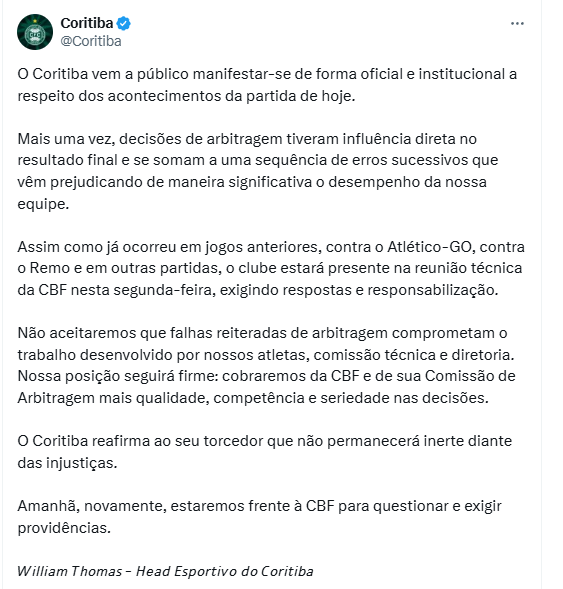The image size is (563, 589).
Task: Click the paragraph "O Coritiba reafirma ao seu torcedor"
Action: click(x=264, y=452)
